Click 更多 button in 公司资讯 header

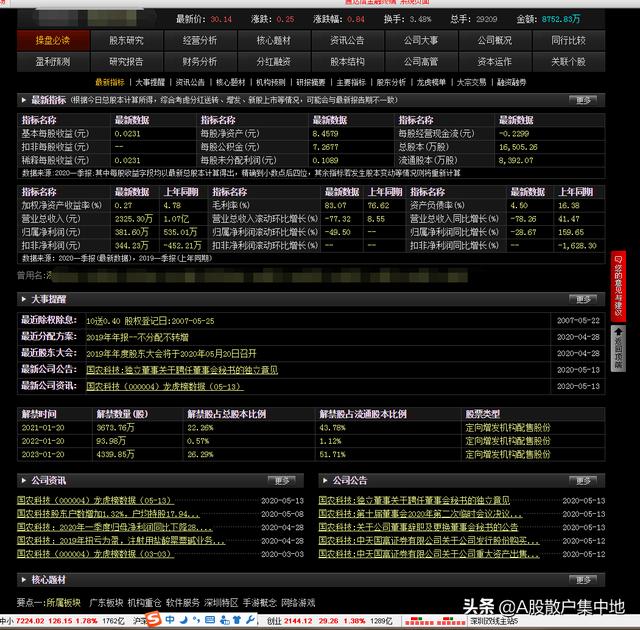click(282, 480)
